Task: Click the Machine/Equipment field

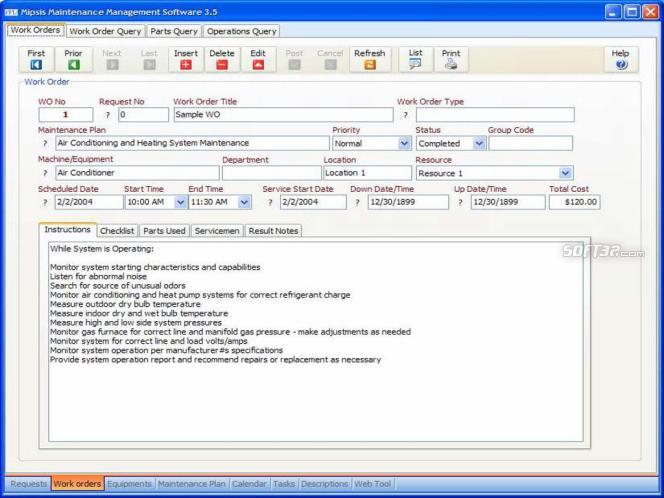Action: [x=137, y=173]
